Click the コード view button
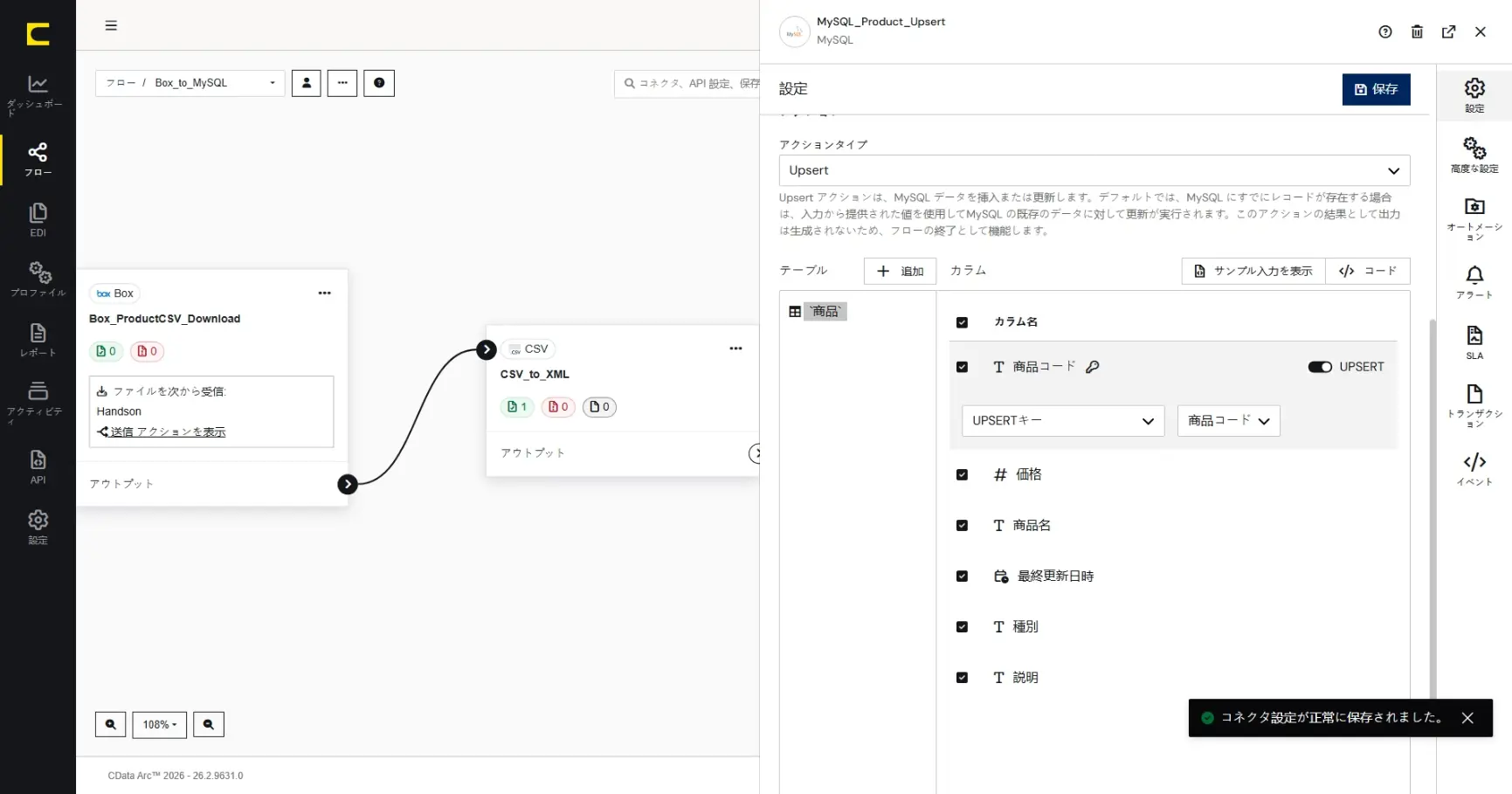The height and width of the screenshot is (794, 1512). (x=1367, y=271)
